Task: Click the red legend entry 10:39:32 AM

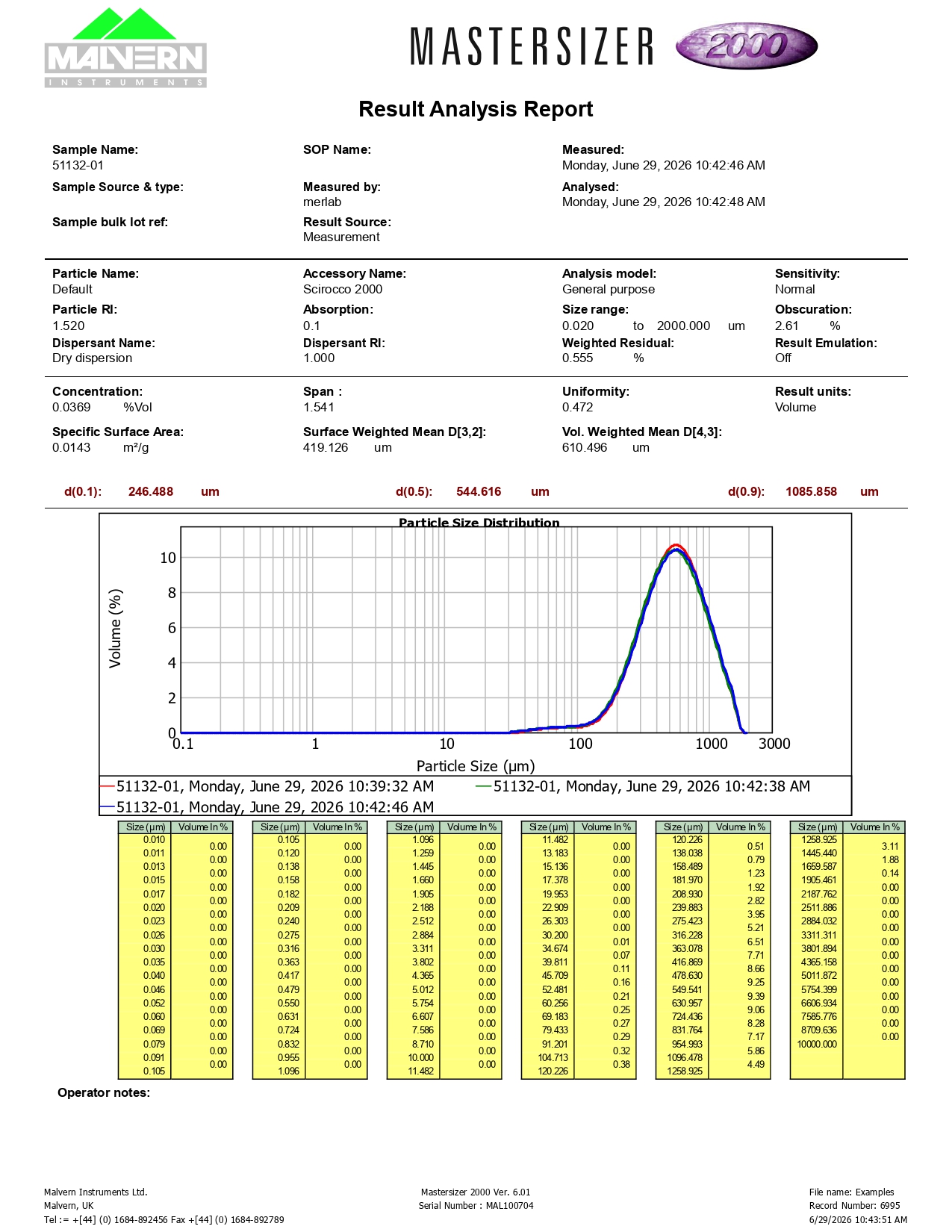Action: coord(267,786)
